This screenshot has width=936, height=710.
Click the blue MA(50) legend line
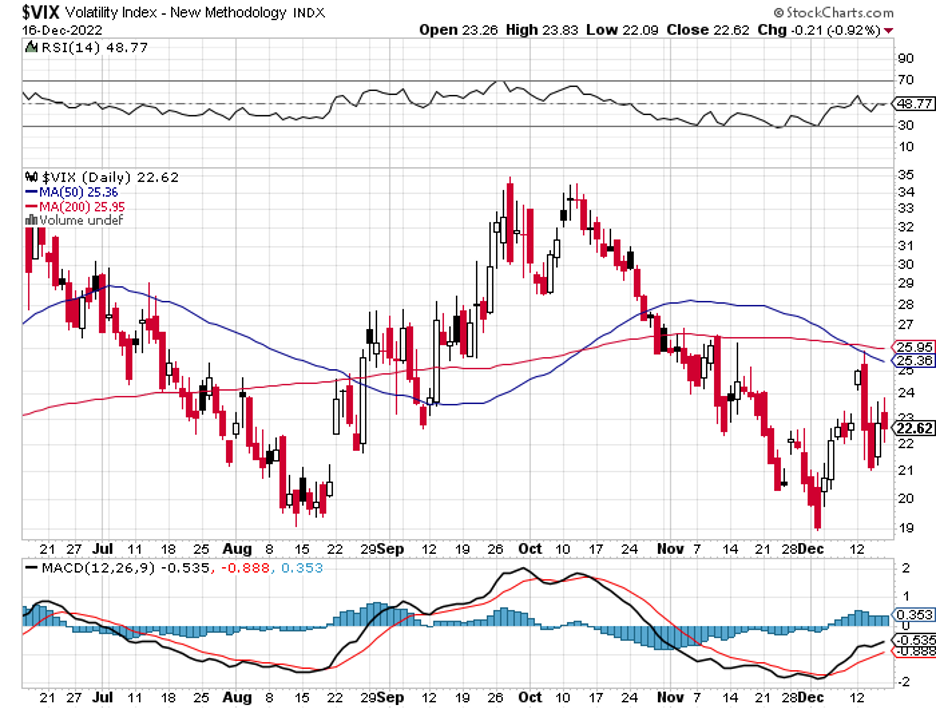pos(31,192)
